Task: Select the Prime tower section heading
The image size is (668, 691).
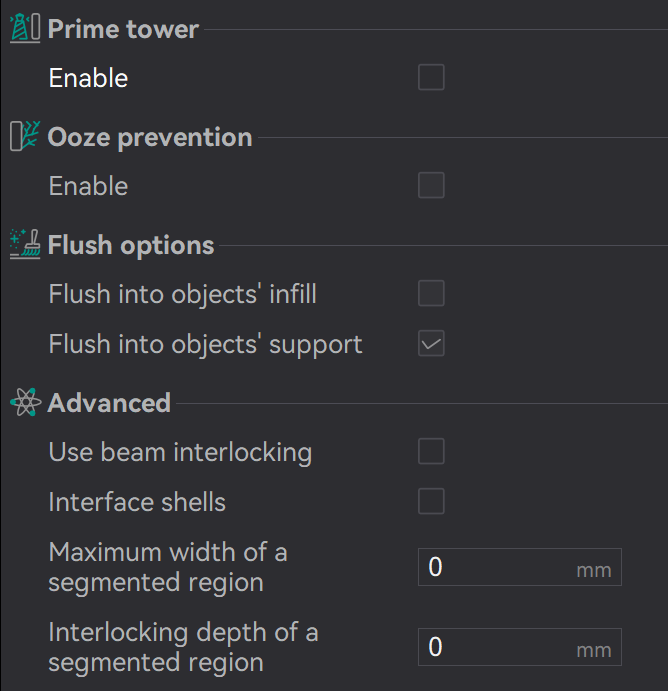Action: [x=123, y=29]
